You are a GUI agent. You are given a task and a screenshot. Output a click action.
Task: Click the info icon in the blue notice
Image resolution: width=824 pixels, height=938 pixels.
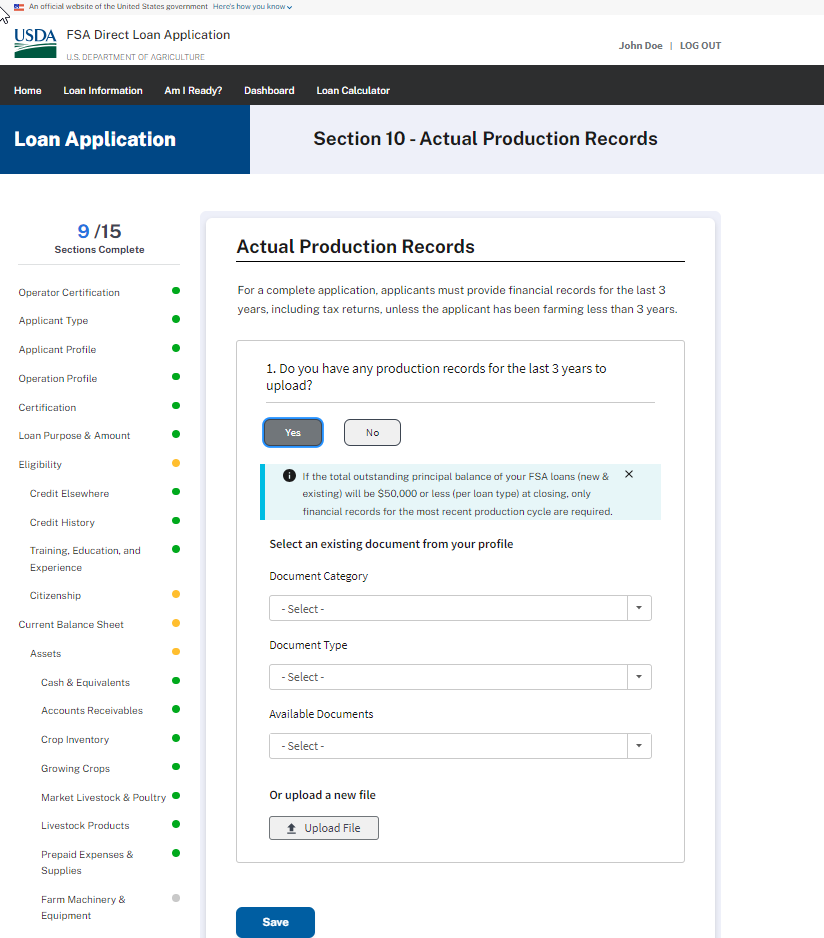(x=289, y=475)
